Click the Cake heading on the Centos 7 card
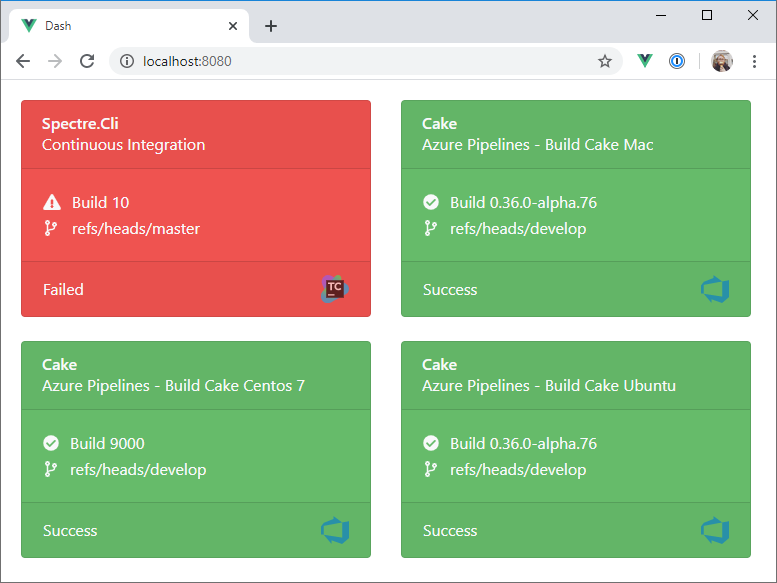The image size is (777, 583). point(59,364)
